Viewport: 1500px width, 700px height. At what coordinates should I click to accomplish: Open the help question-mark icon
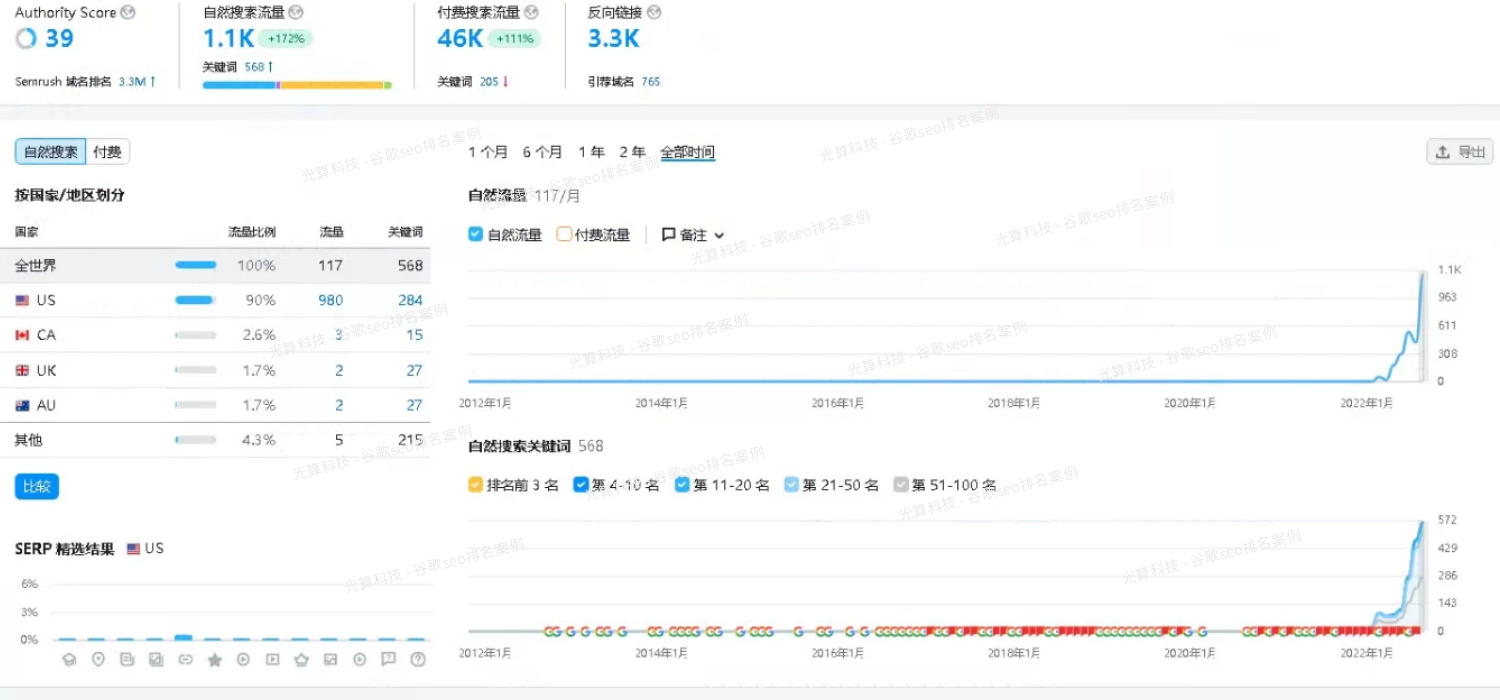(x=418, y=660)
